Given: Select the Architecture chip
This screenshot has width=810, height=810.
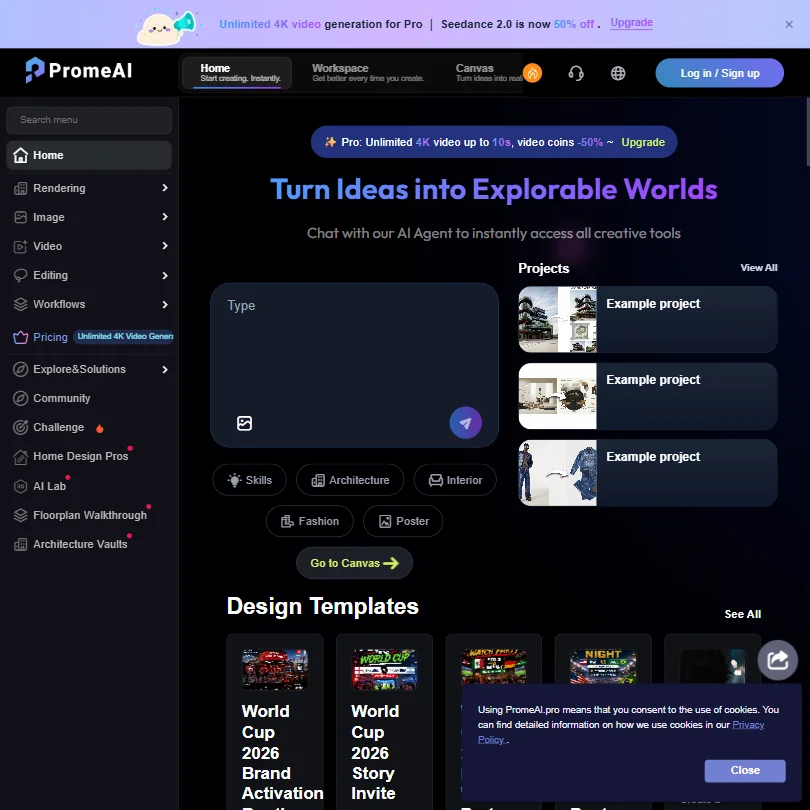Looking at the screenshot, I should [350, 480].
